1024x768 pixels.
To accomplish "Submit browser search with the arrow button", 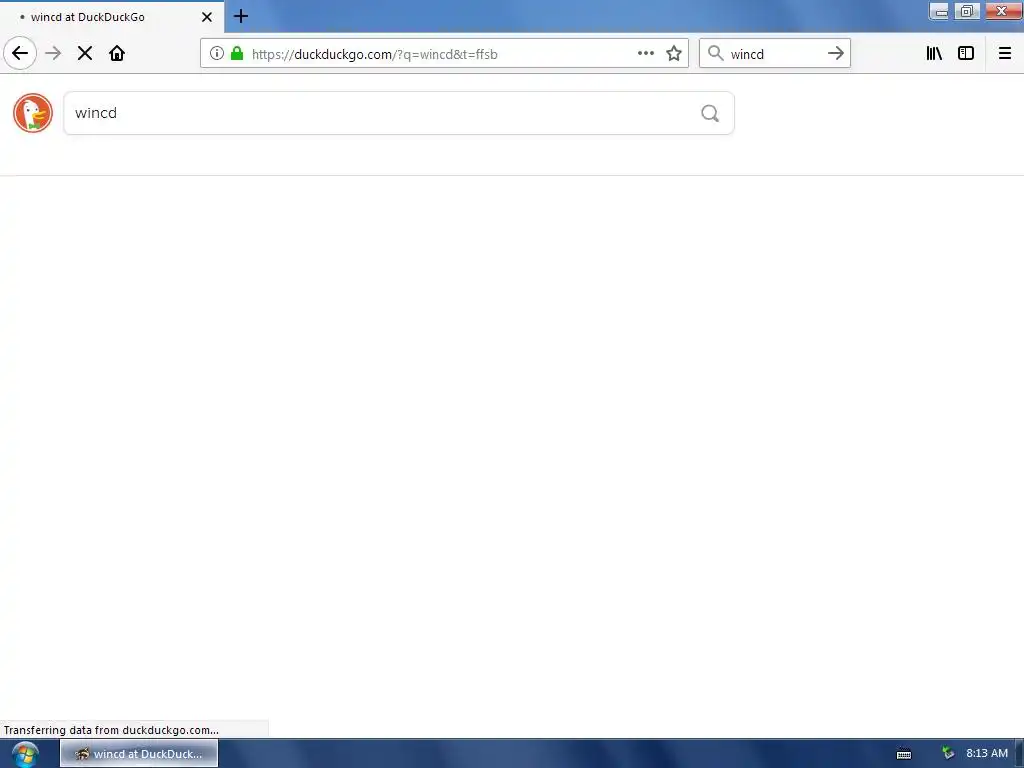I will 836,53.
